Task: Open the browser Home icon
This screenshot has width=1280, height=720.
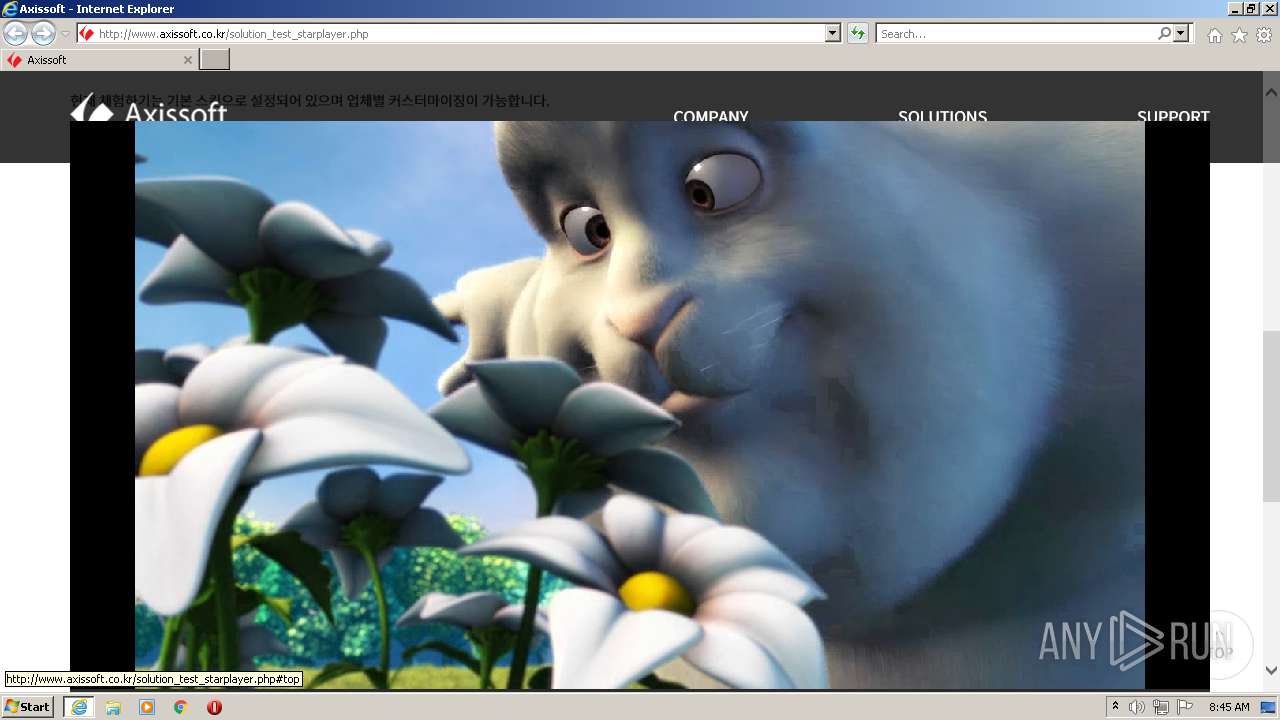Action: tap(1214, 35)
